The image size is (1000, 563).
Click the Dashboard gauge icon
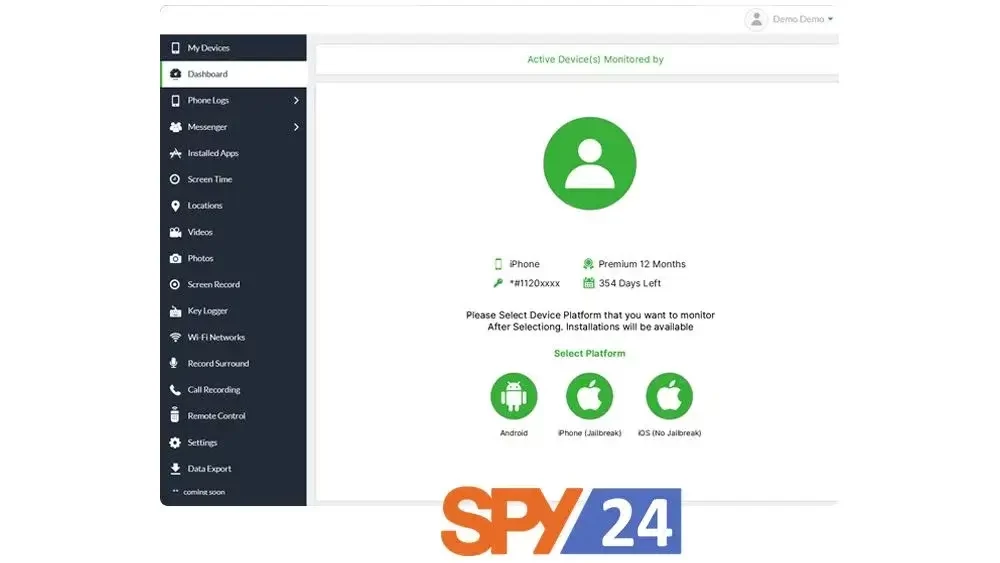click(x=175, y=74)
